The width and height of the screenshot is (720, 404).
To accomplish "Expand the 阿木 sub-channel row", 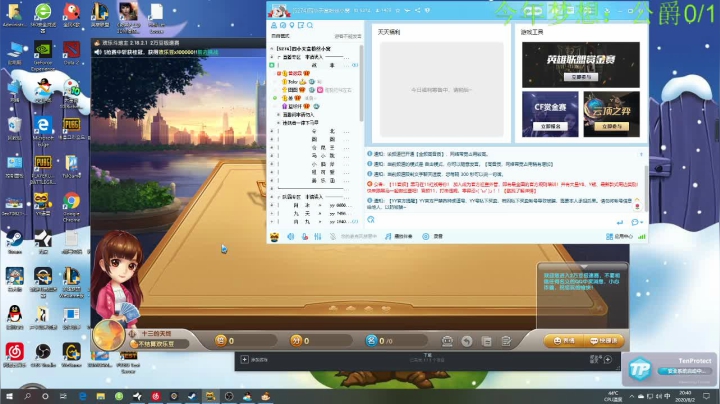I will click(272, 205).
